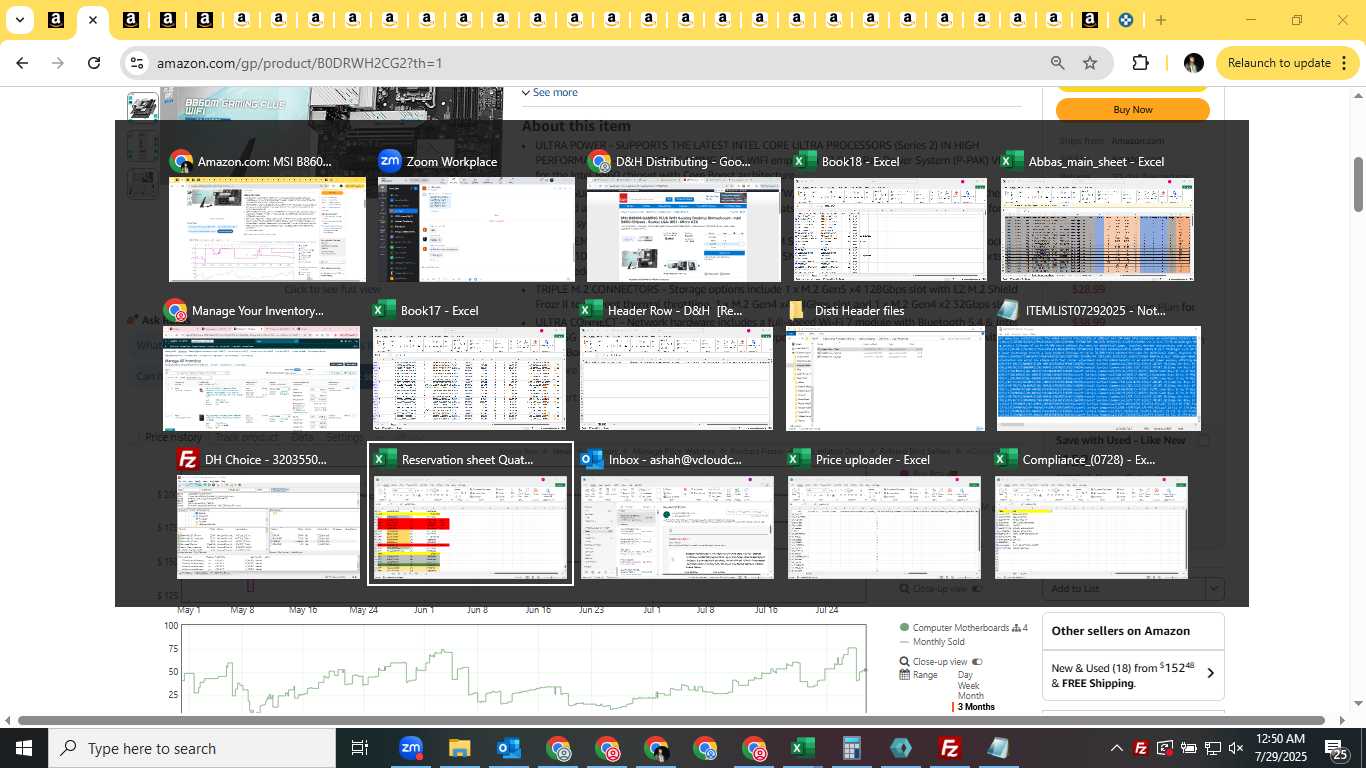Open the Windows Start menu
The image size is (1366, 768).
click(24, 748)
